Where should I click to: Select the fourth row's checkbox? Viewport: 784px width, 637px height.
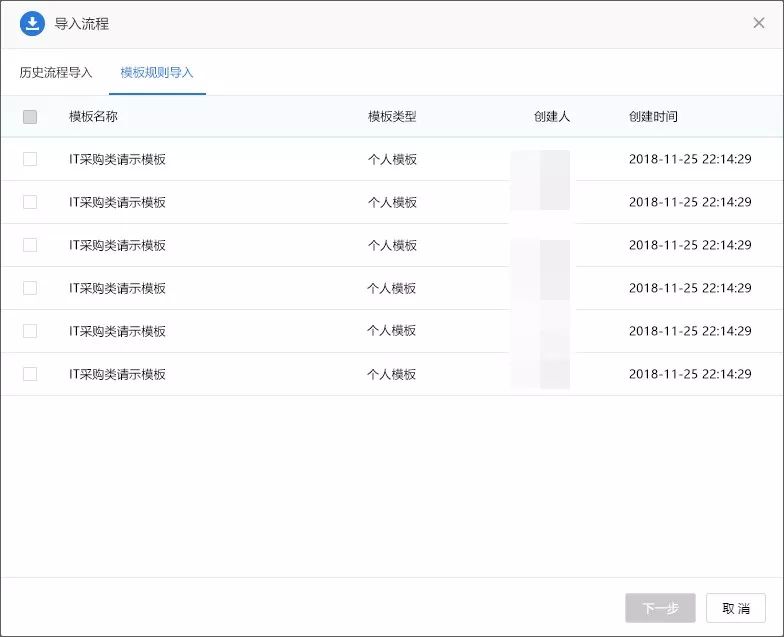click(x=30, y=288)
